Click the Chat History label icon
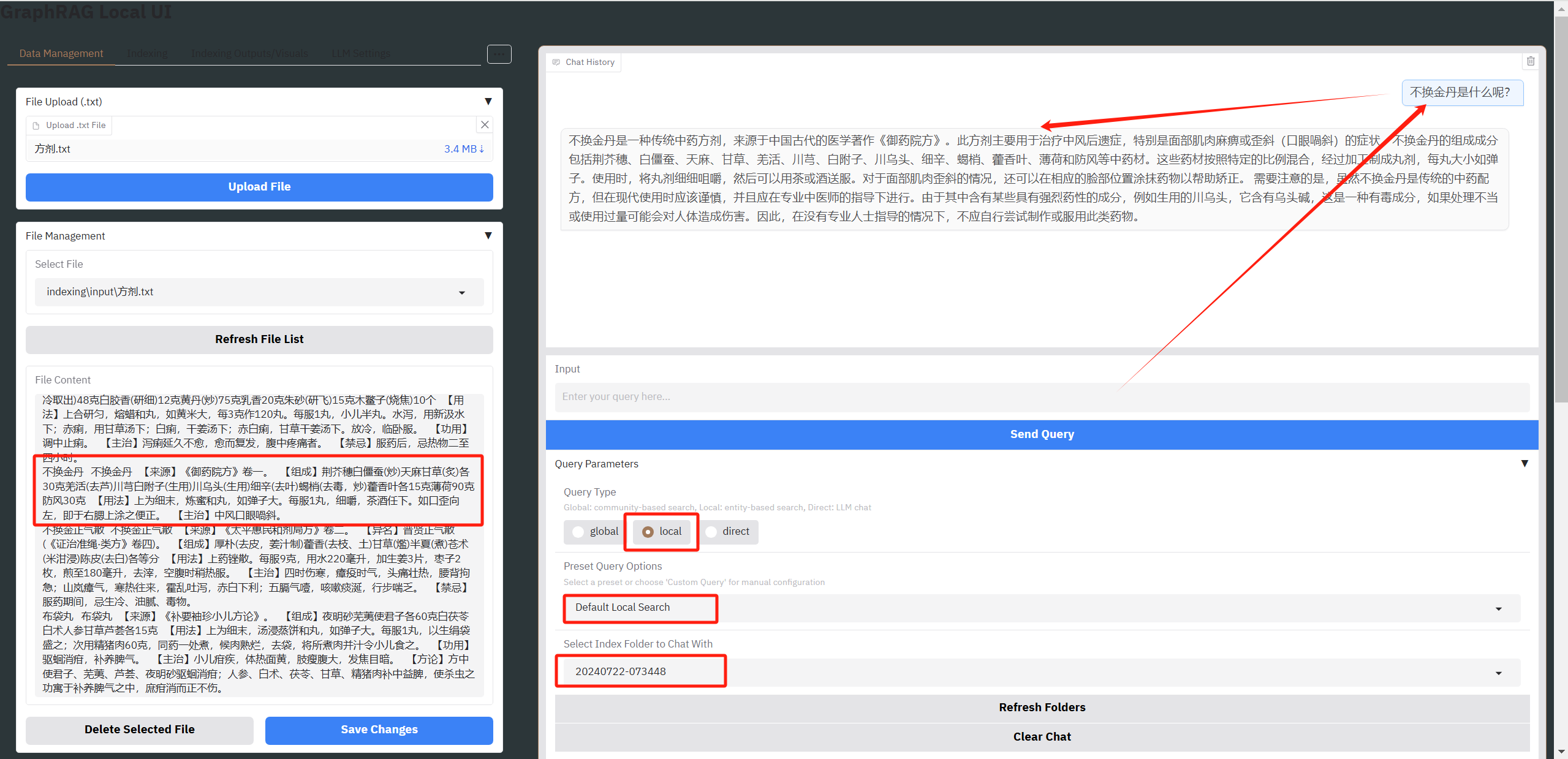 pos(556,62)
